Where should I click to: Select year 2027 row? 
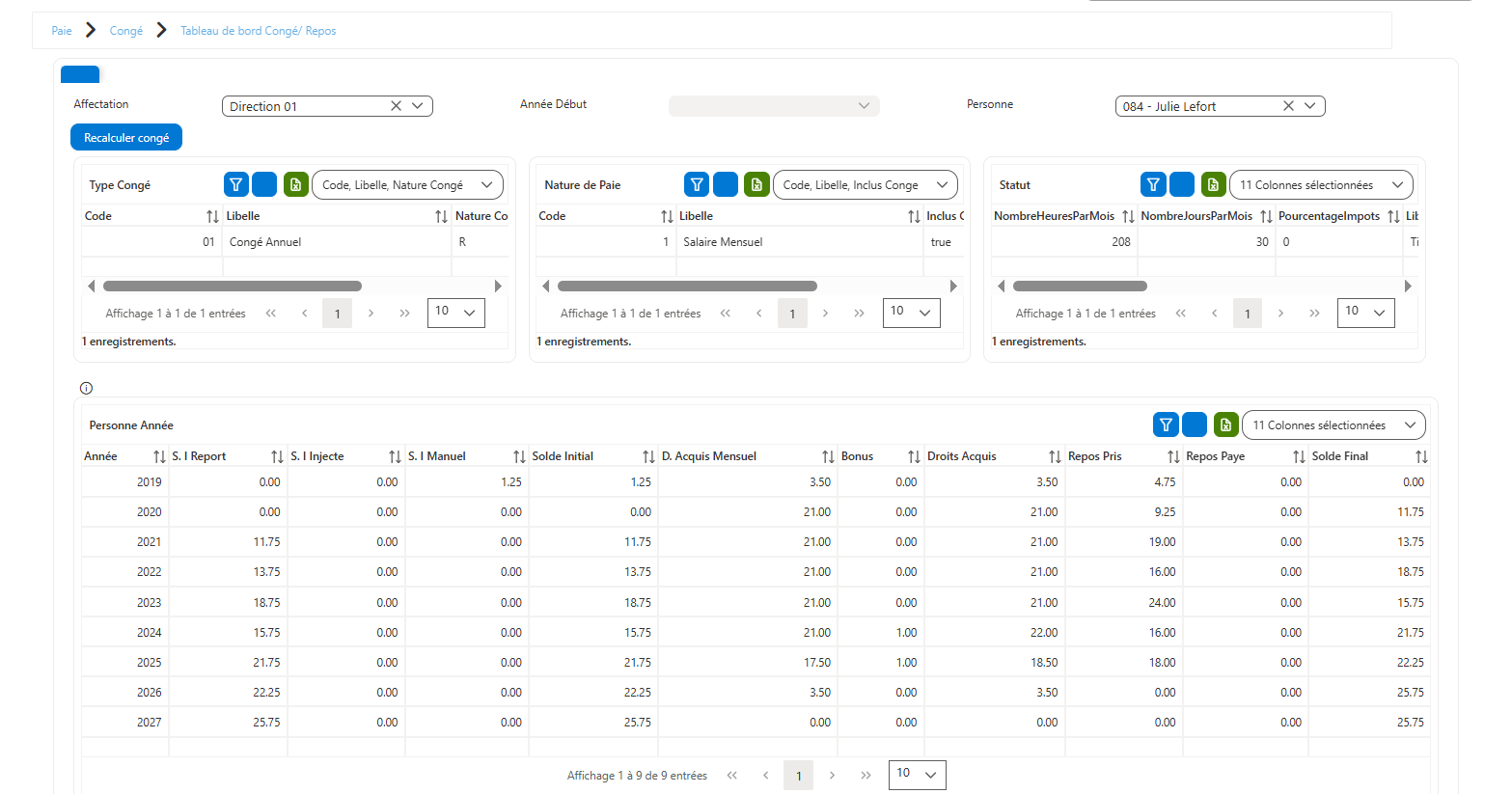tap(756, 723)
